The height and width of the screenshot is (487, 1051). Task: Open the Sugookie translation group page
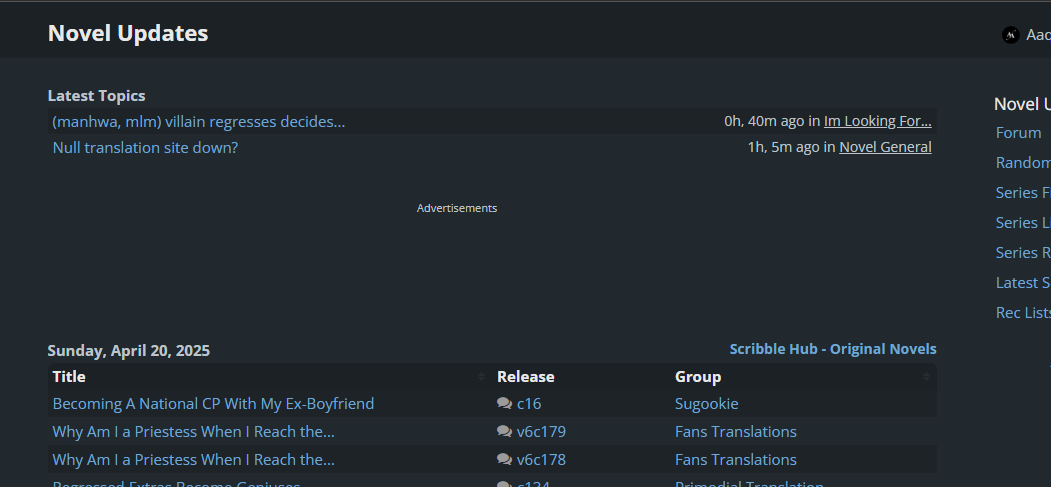tap(706, 404)
